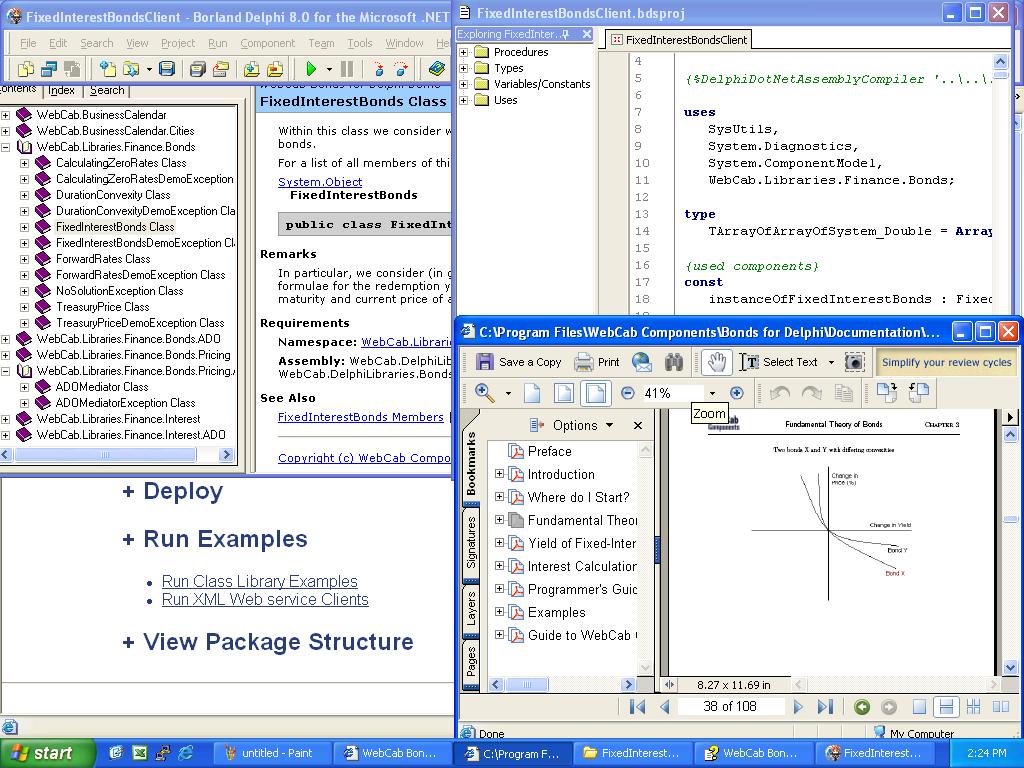
Task: Open the Select Text tool dropdown arrow
Action: [831, 362]
